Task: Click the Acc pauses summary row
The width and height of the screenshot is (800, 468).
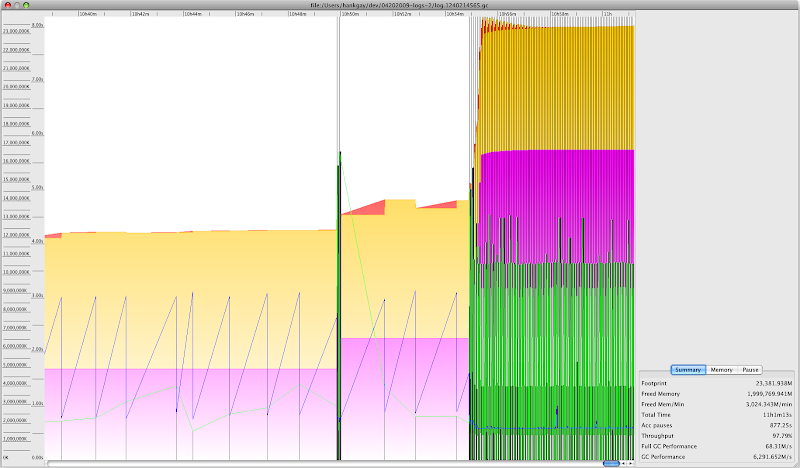Action: (x=717, y=423)
